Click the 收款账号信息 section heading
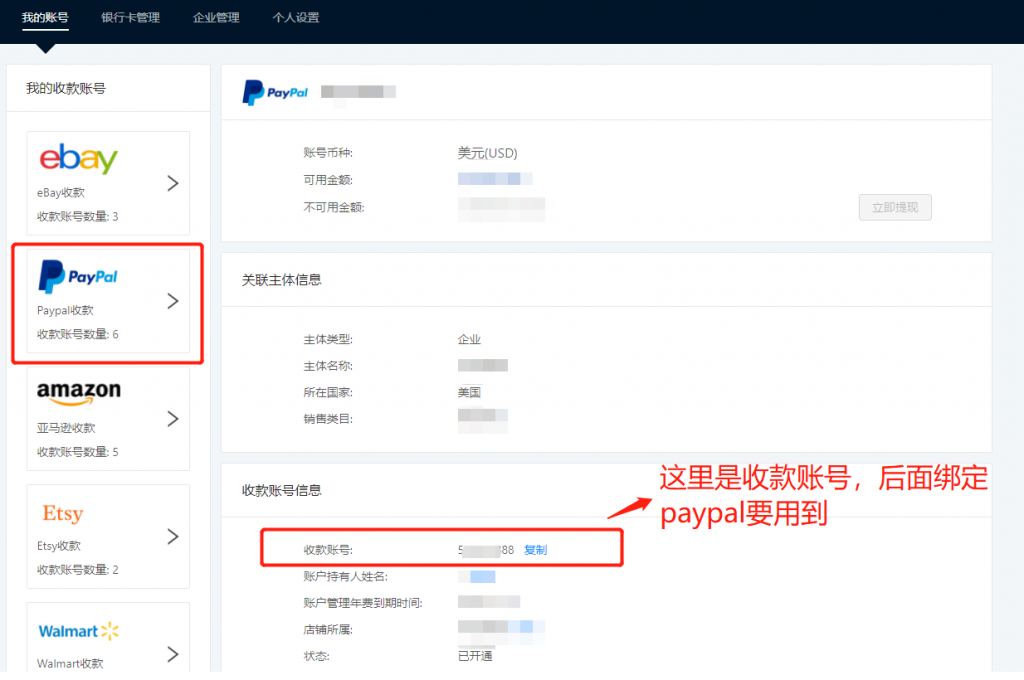Screen dimensions: 1024x680 tap(281, 491)
